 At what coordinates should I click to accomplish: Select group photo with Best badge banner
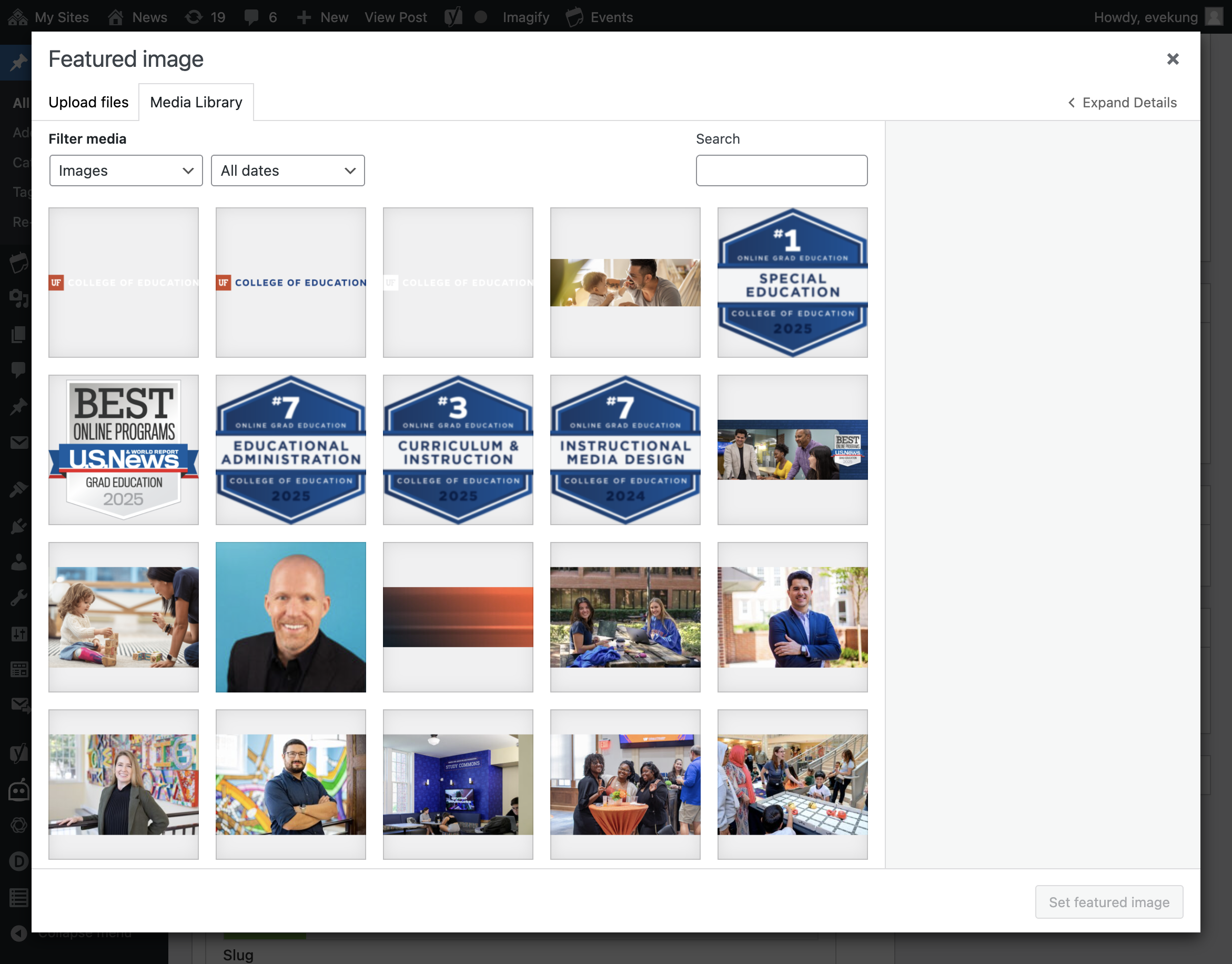click(793, 450)
